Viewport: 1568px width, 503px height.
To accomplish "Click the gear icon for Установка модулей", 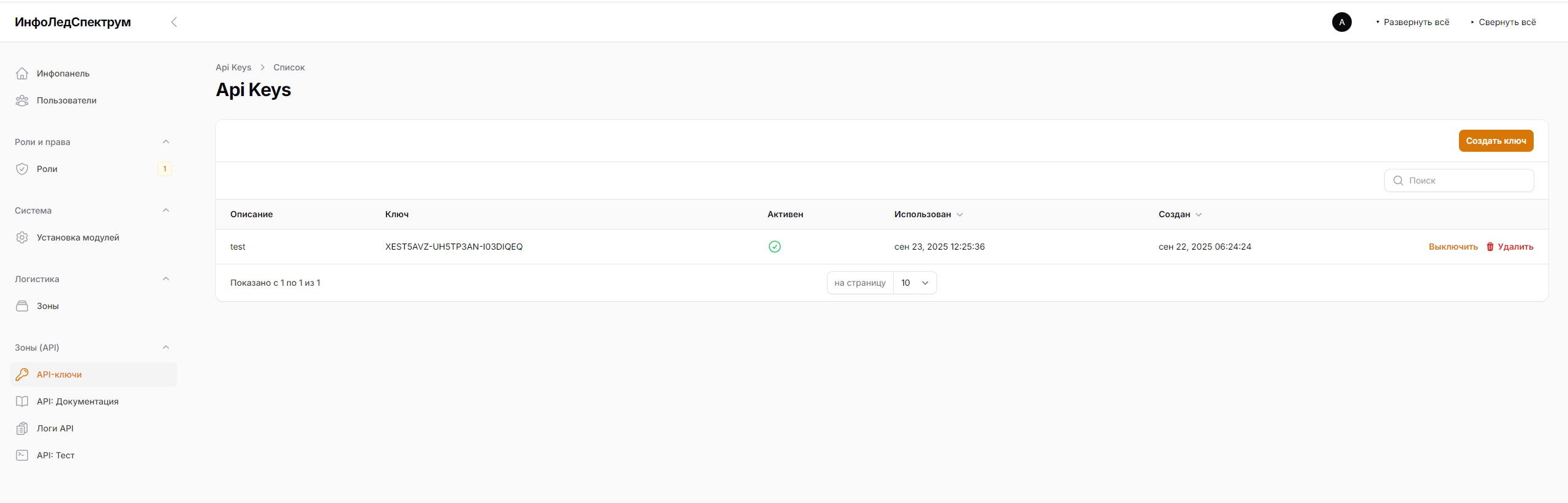I will 22,237.
